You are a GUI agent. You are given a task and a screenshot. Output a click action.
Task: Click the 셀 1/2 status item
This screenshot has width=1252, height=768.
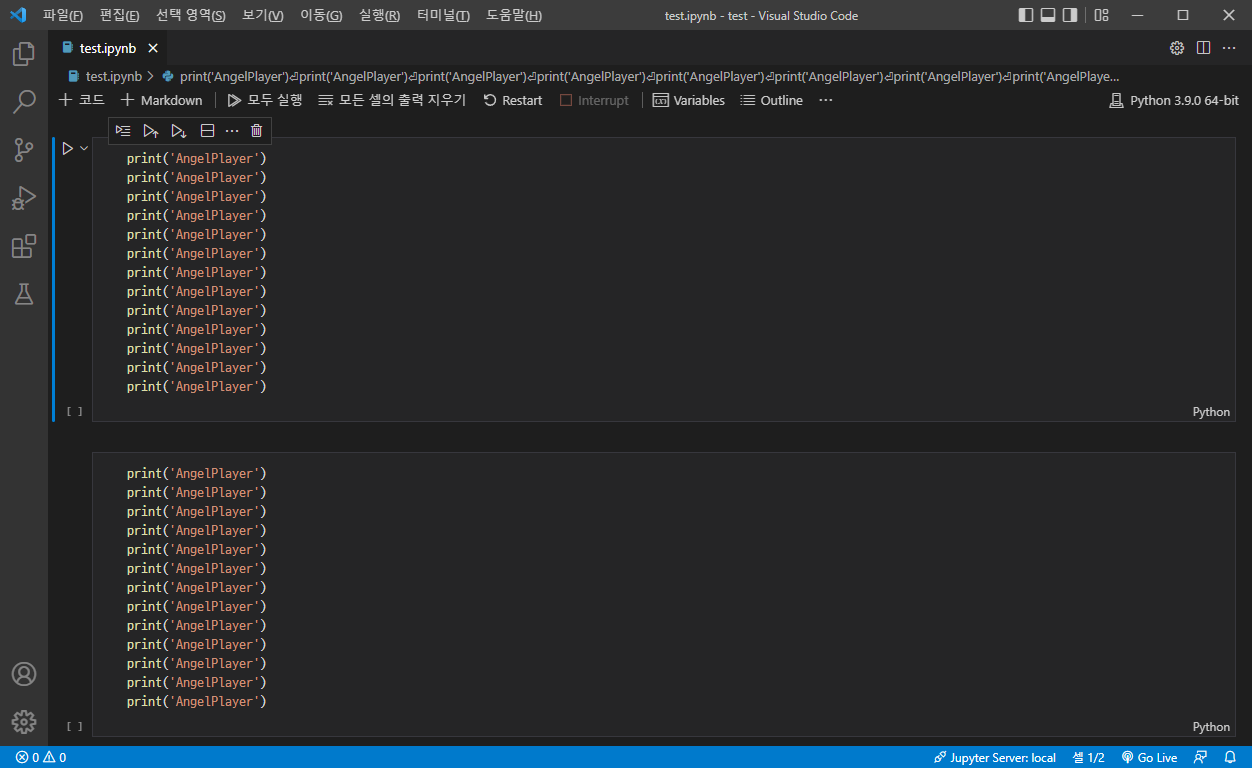[x=1088, y=758]
